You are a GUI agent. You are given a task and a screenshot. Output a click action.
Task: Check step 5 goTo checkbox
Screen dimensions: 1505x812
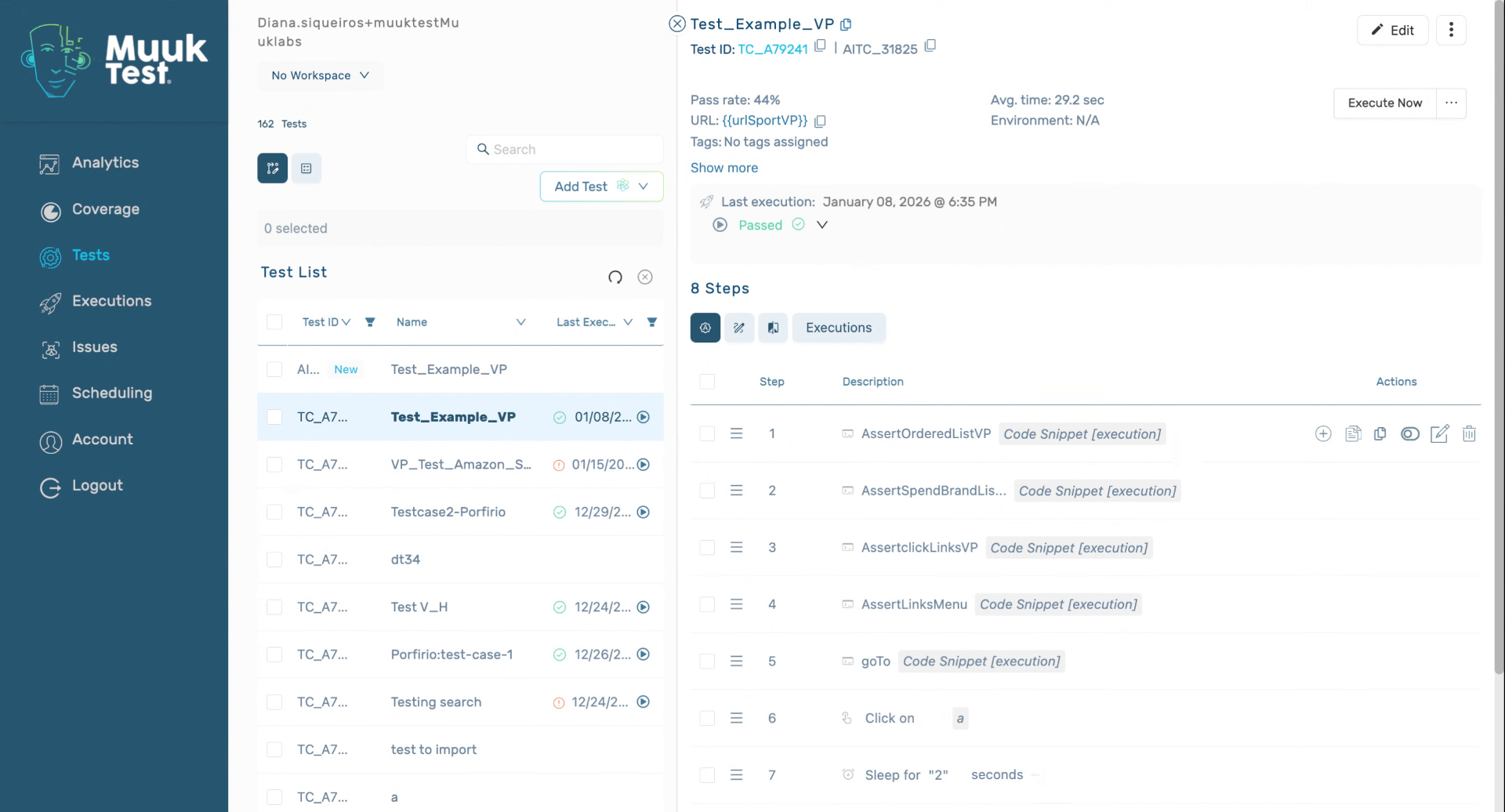click(x=707, y=662)
